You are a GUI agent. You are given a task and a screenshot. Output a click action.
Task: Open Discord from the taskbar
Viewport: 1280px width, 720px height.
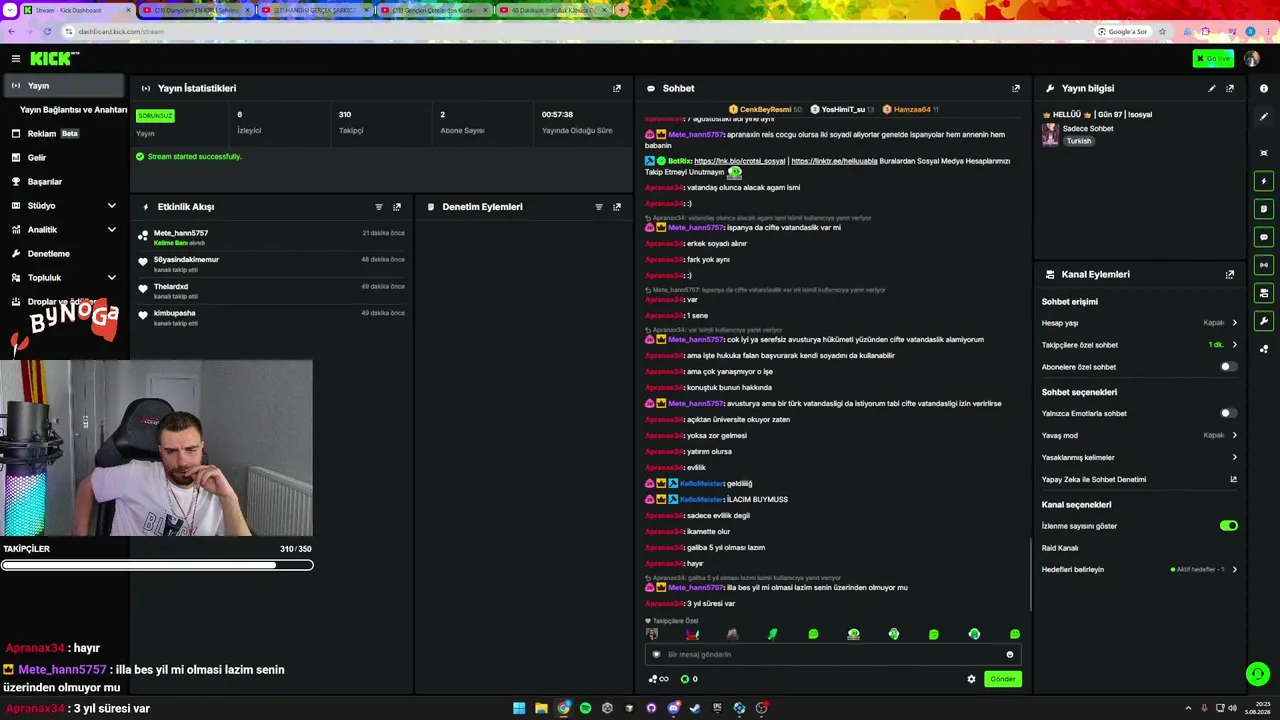click(673, 708)
